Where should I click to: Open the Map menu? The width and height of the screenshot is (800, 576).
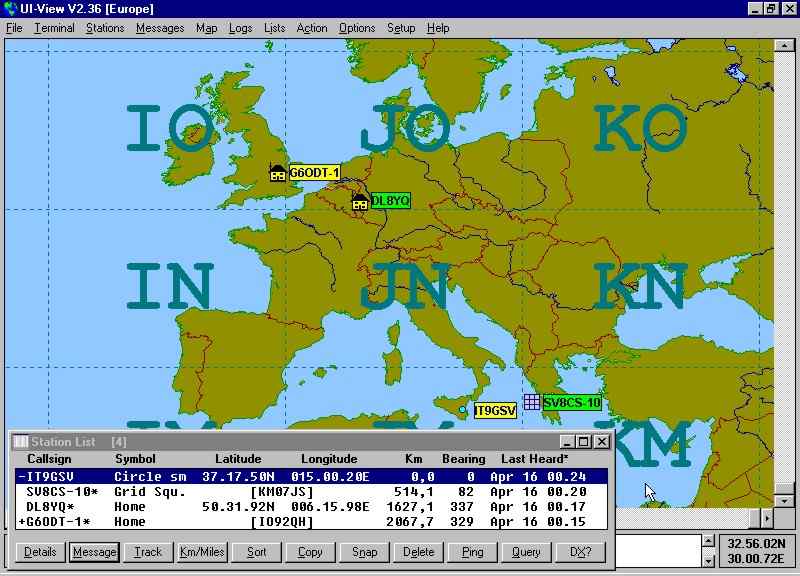tap(207, 28)
